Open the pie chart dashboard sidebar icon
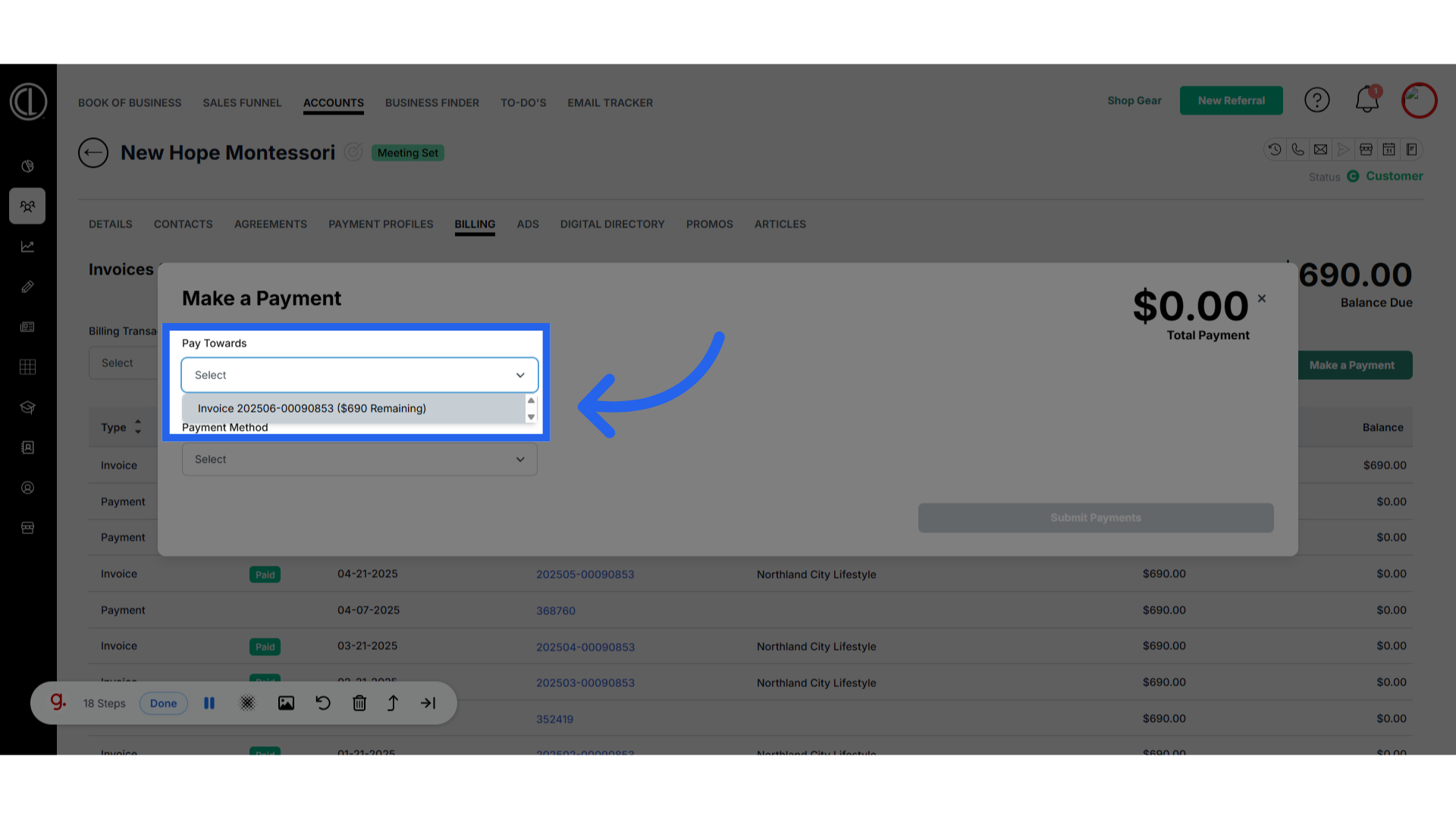The height and width of the screenshot is (819, 1456). click(27, 166)
